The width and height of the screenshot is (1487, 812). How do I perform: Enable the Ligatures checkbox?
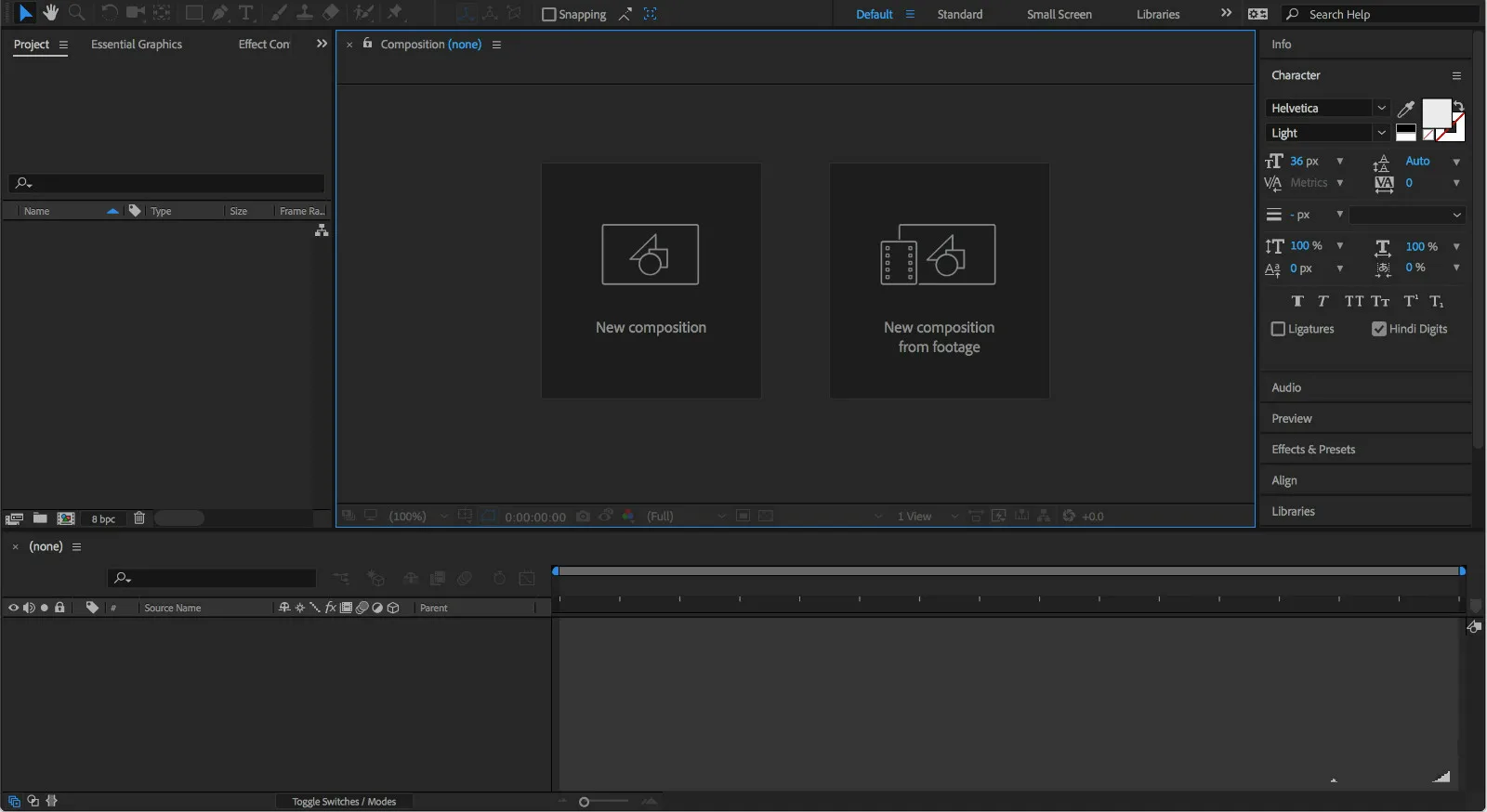[x=1278, y=329]
